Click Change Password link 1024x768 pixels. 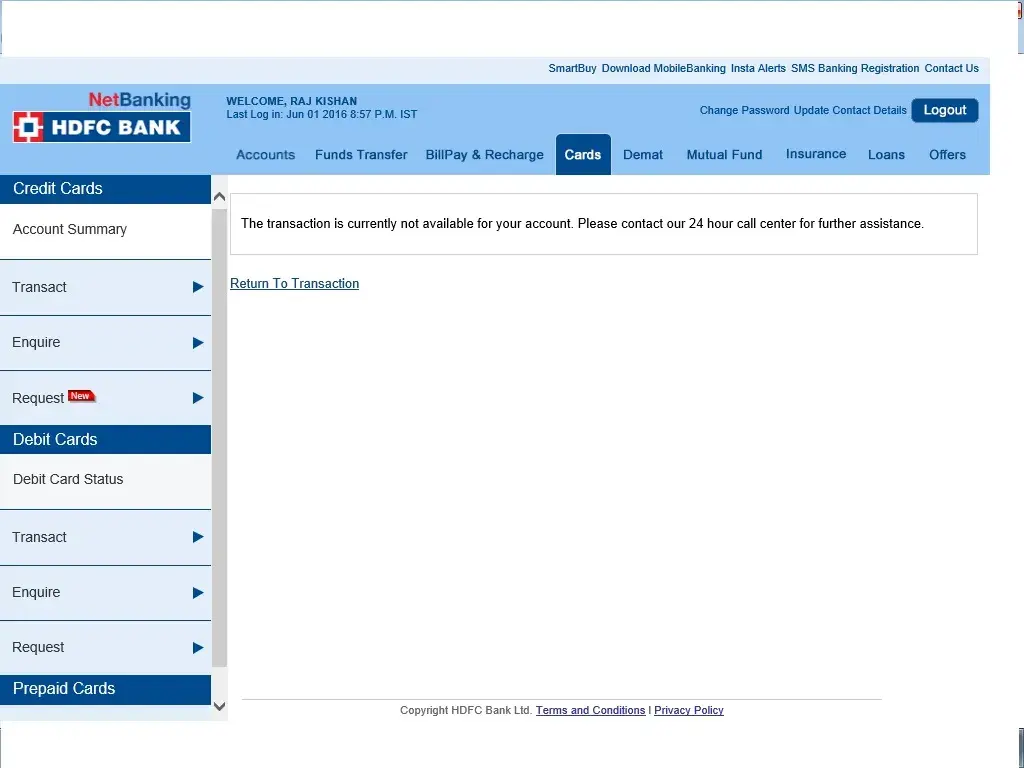[x=744, y=110]
